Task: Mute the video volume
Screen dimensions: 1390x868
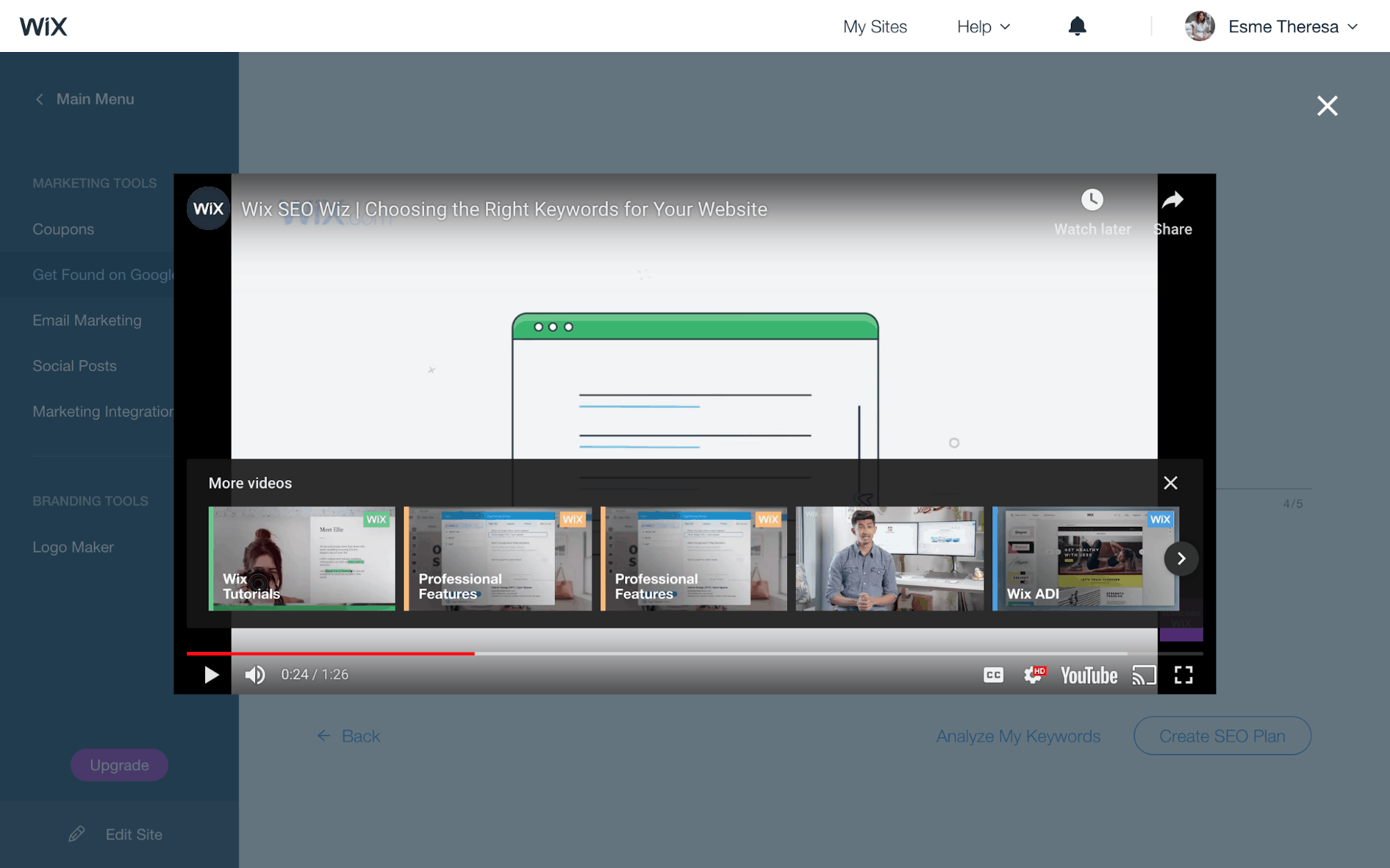Action: point(254,675)
